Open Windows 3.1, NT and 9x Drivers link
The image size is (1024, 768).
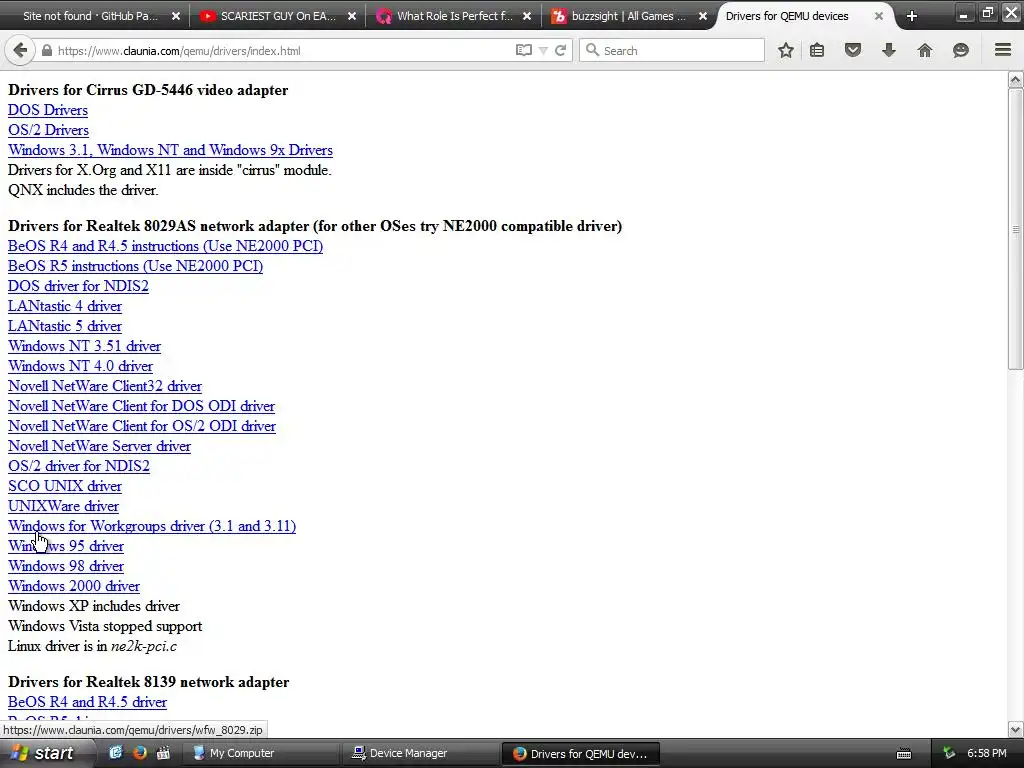(170, 150)
